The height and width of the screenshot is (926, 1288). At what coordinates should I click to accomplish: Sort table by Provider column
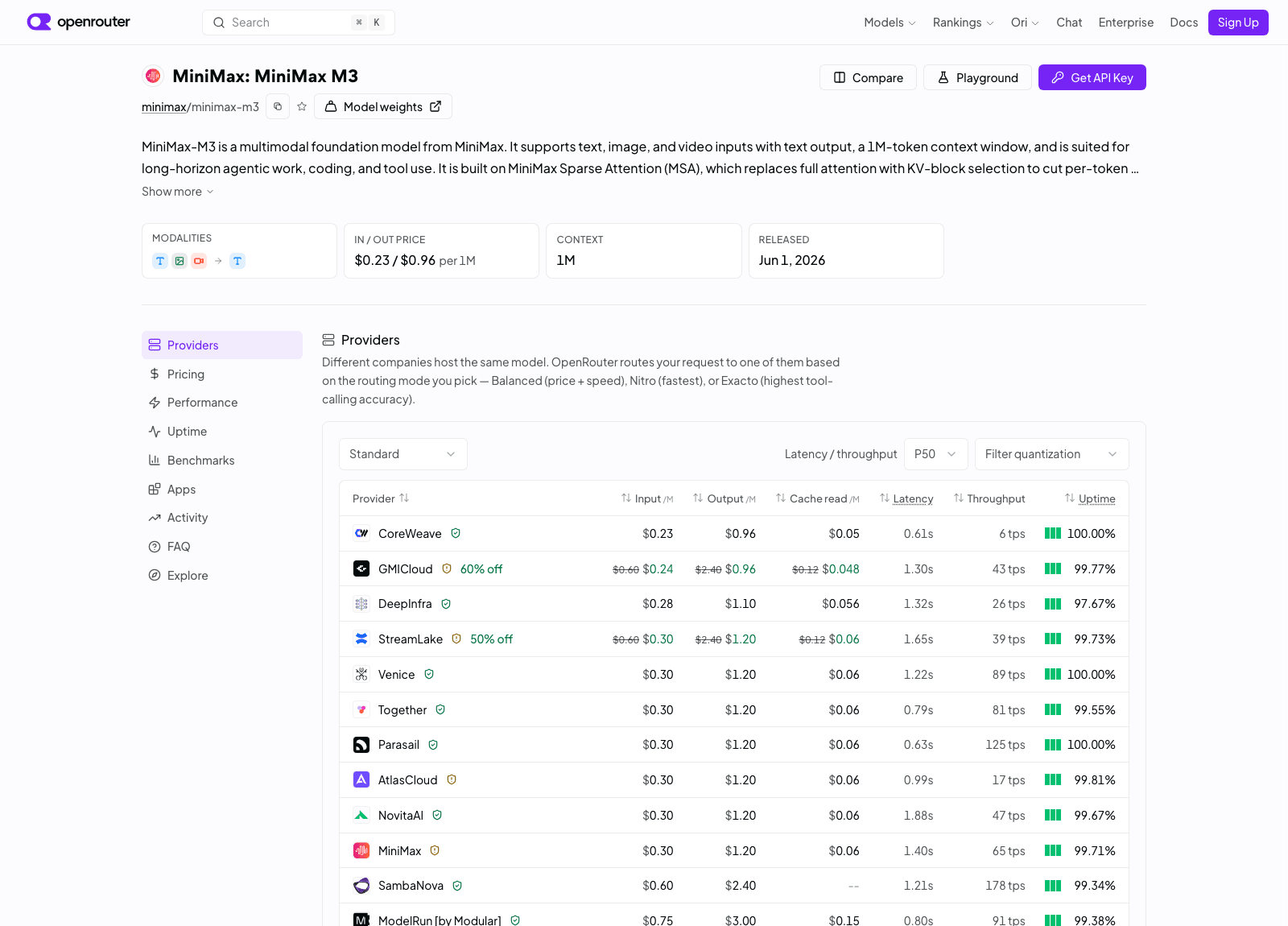(x=381, y=498)
